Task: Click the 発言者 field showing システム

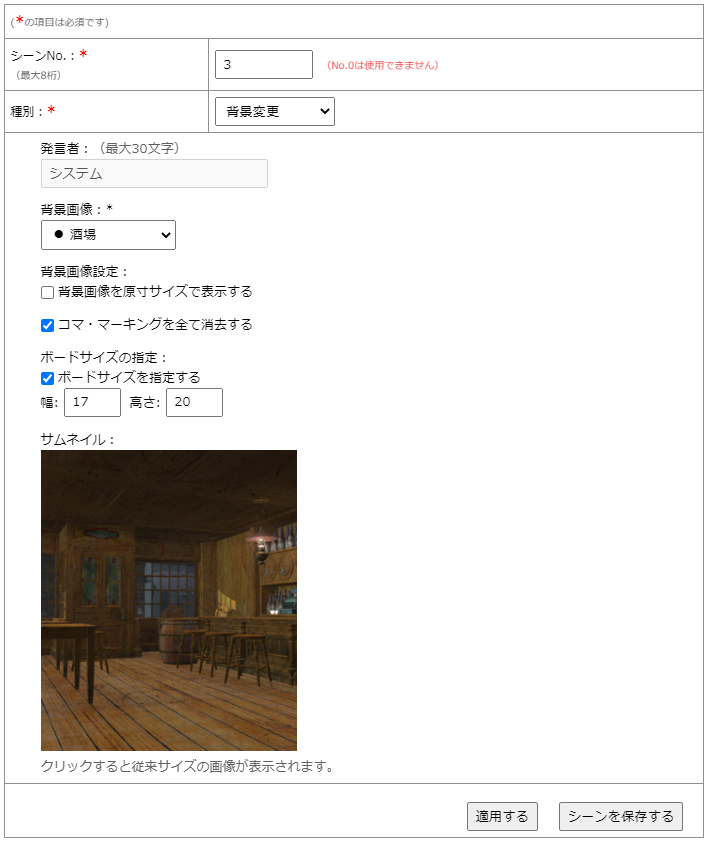Action: (x=154, y=174)
